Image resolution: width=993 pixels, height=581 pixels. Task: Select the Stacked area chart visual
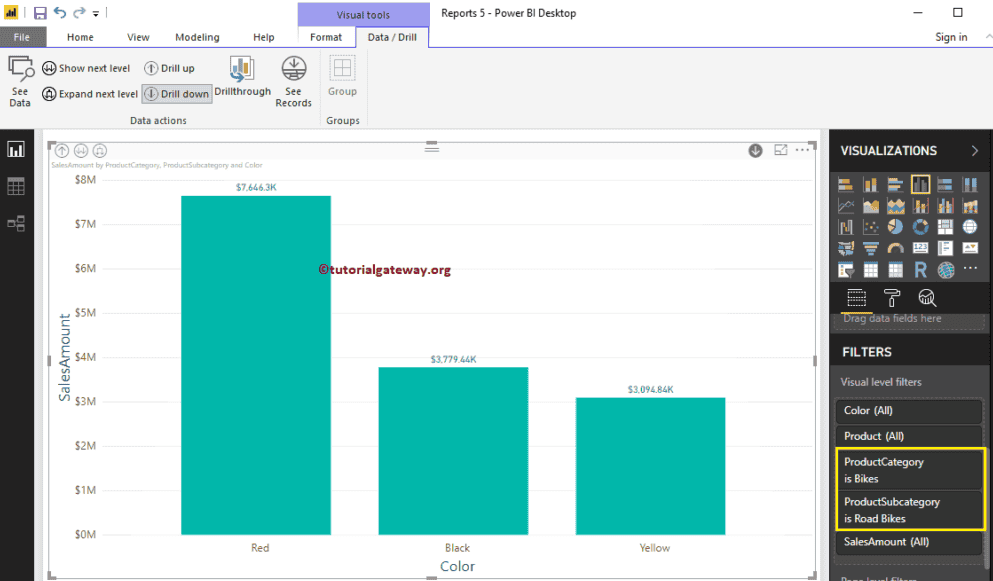[x=895, y=205]
